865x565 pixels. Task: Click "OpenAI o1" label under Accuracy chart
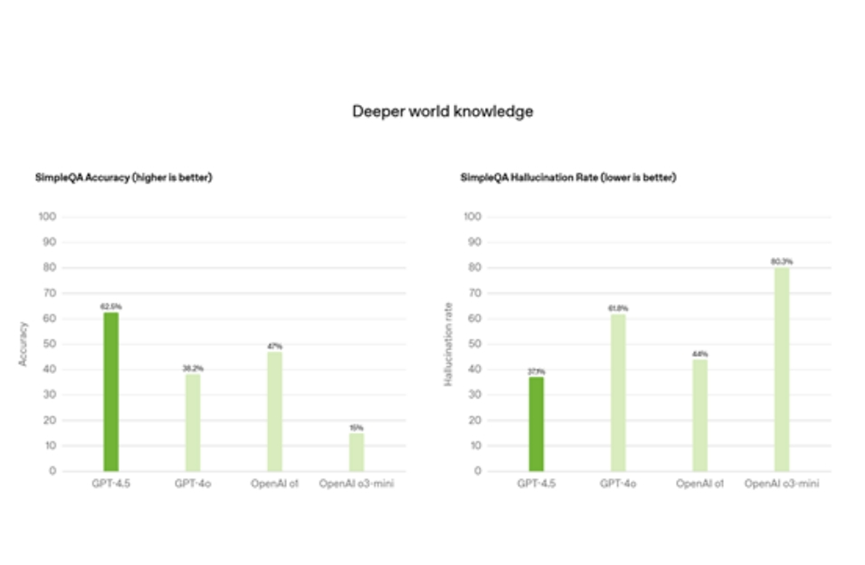pos(275,484)
